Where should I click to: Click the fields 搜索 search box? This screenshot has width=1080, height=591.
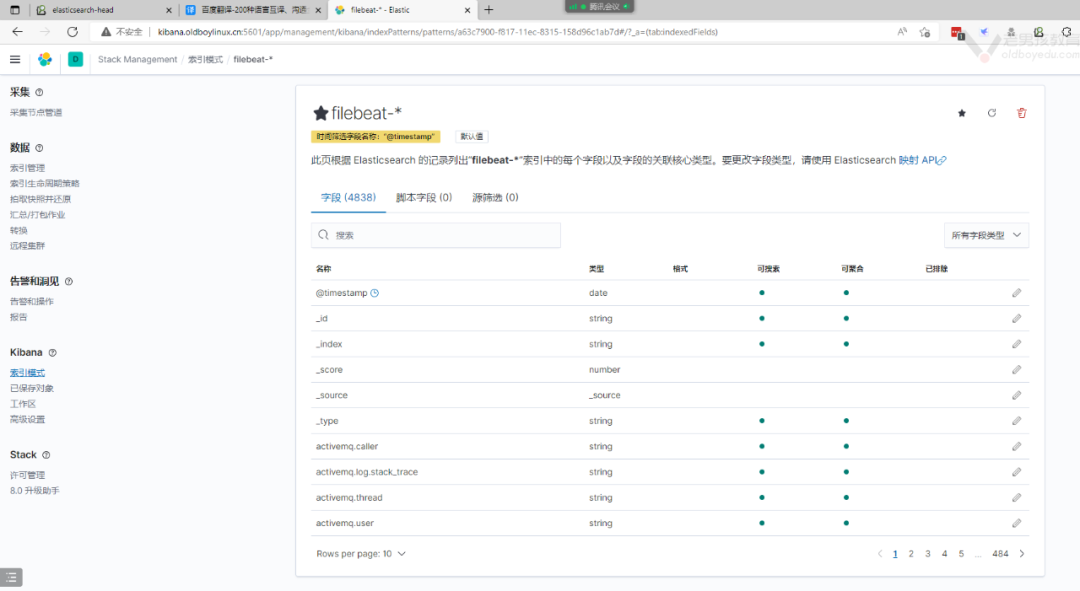click(x=436, y=236)
